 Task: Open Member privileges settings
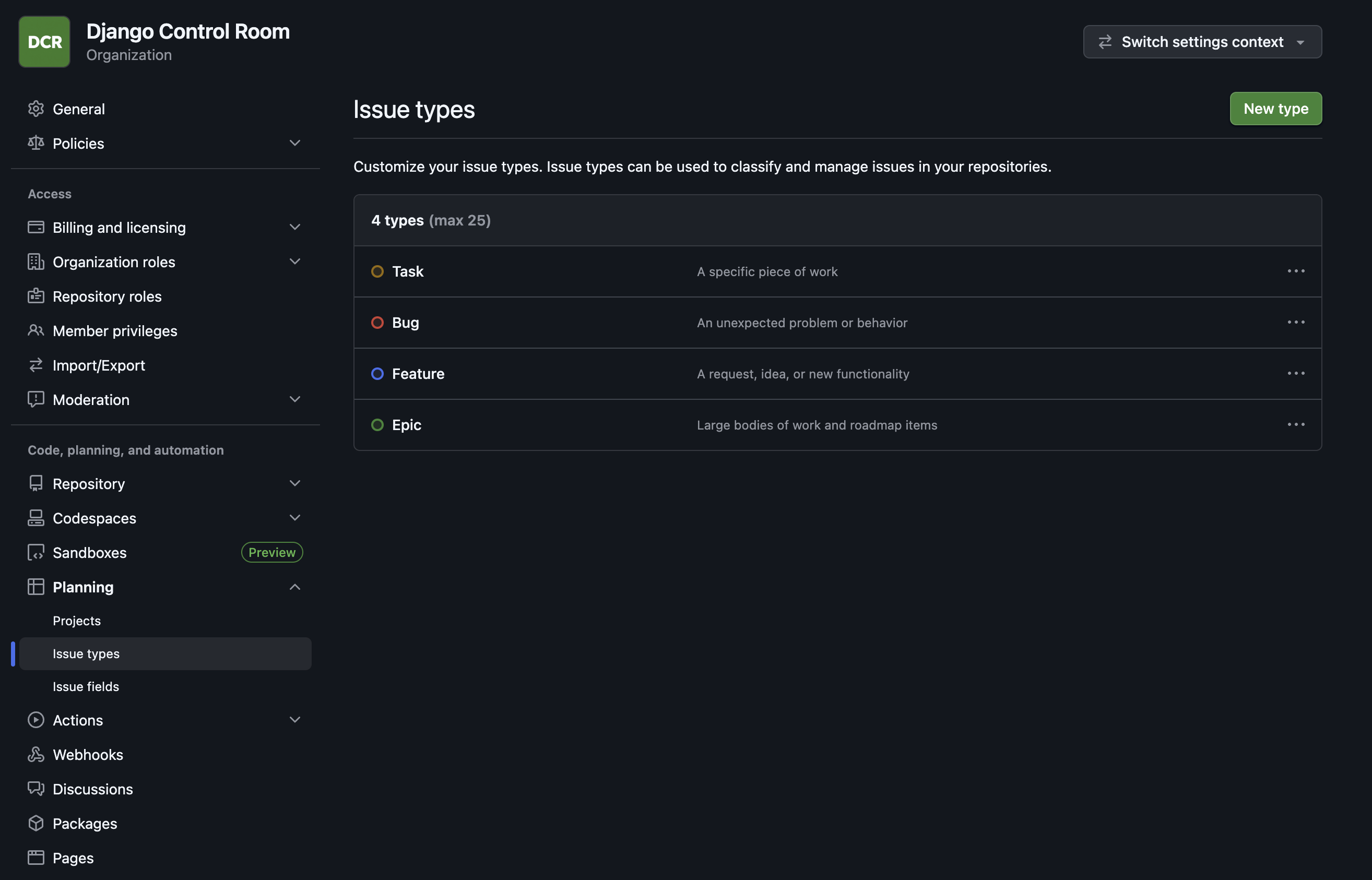click(115, 331)
